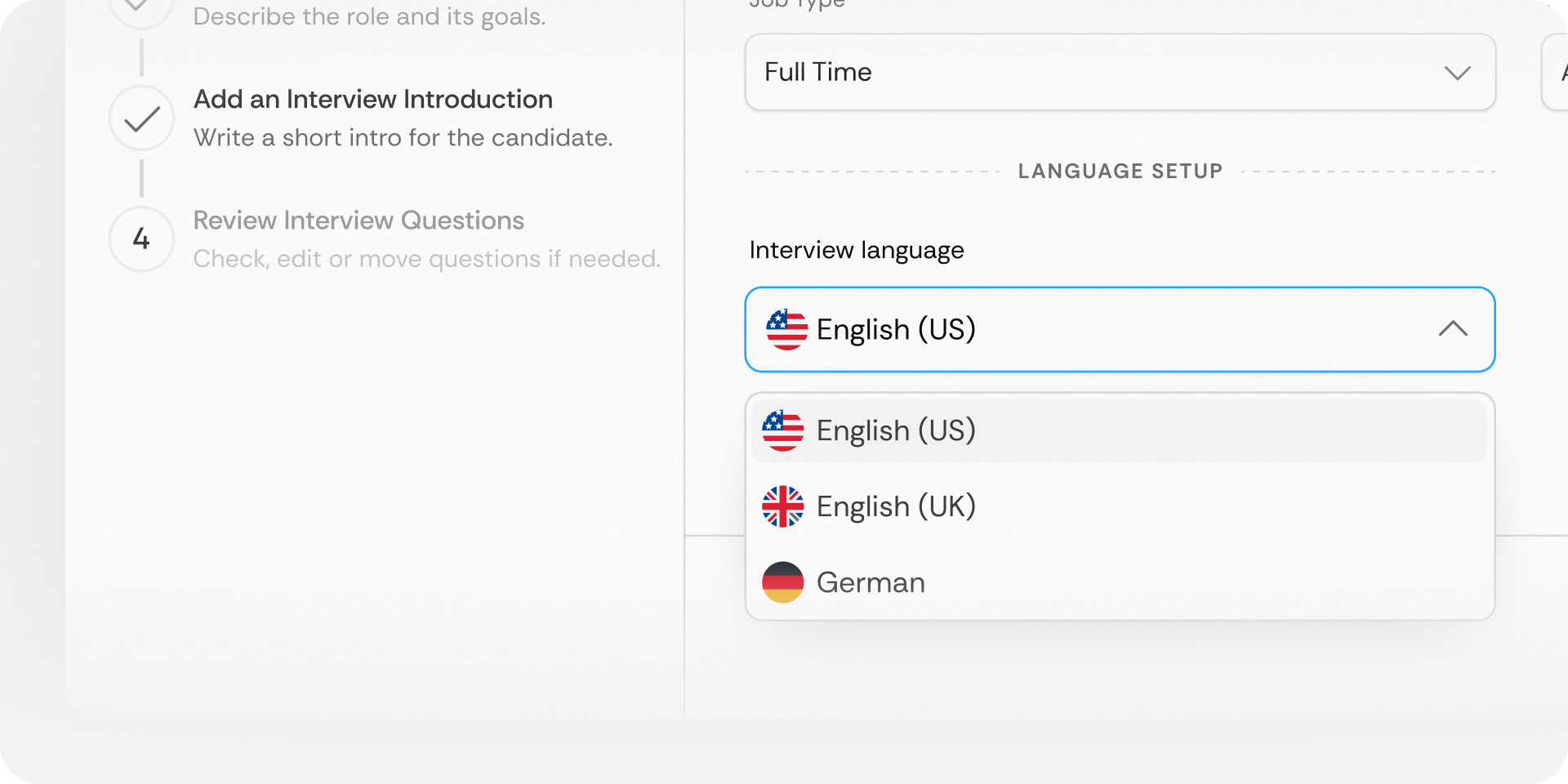Image resolution: width=1568 pixels, height=784 pixels.
Task: Select English (US) option in the list
Action: pyautogui.click(x=1119, y=430)
